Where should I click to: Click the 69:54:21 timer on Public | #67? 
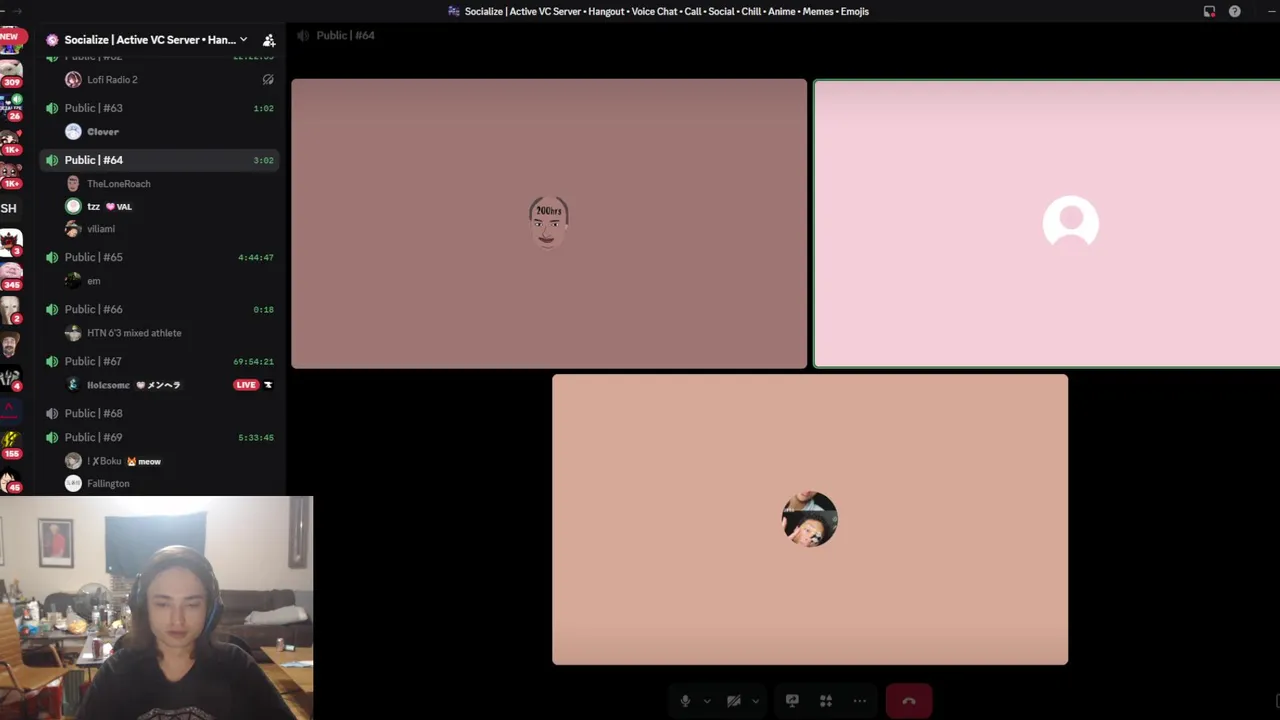(254, 361)
